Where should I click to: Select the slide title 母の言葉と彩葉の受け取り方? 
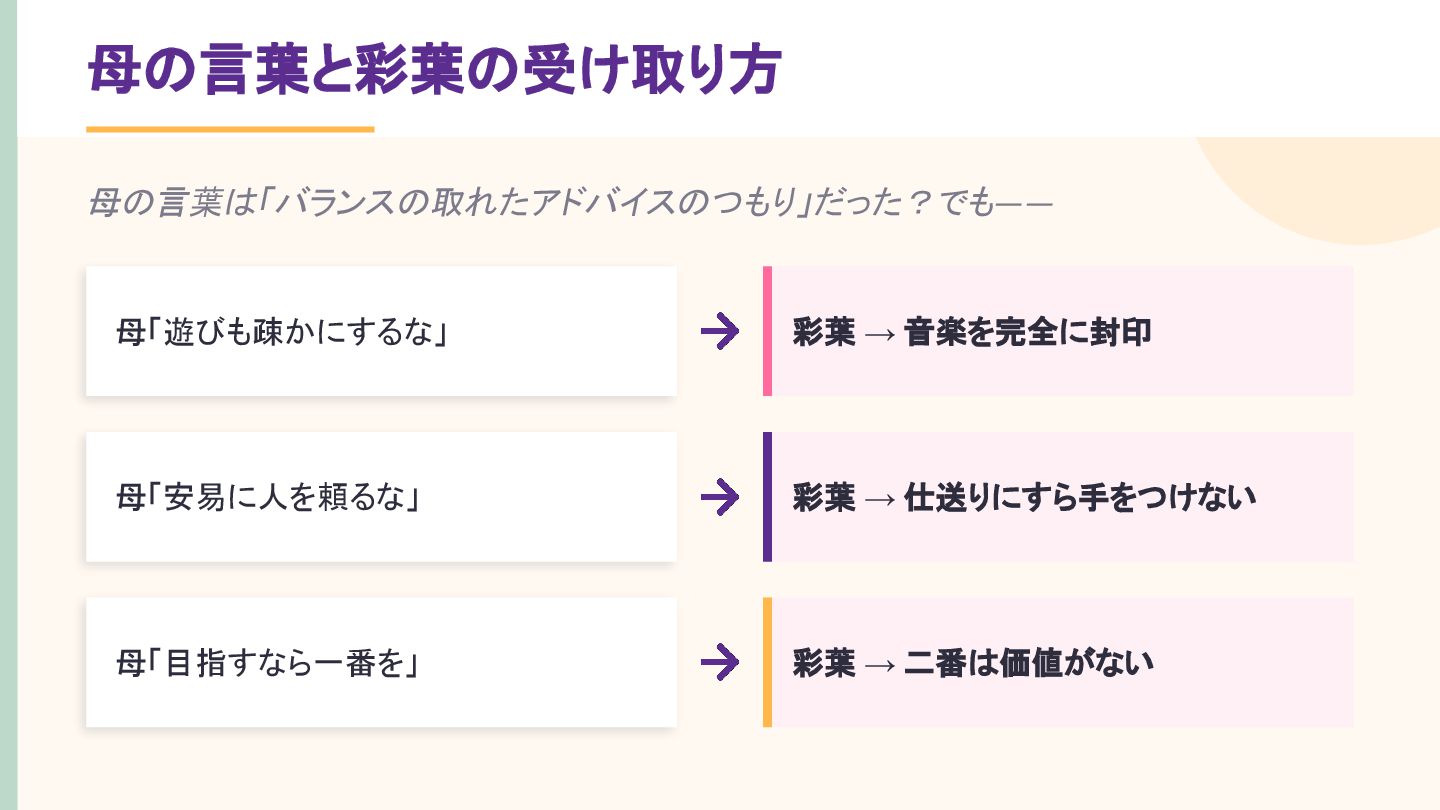tap(433, 72)
